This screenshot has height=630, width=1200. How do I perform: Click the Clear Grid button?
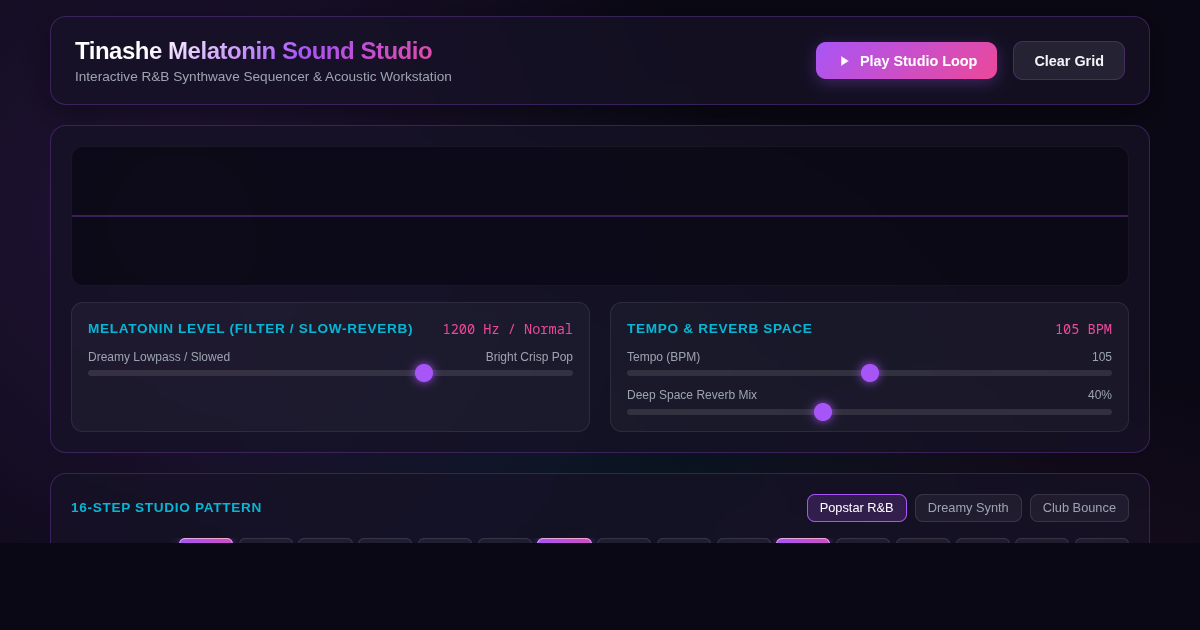coord(1069,60)
